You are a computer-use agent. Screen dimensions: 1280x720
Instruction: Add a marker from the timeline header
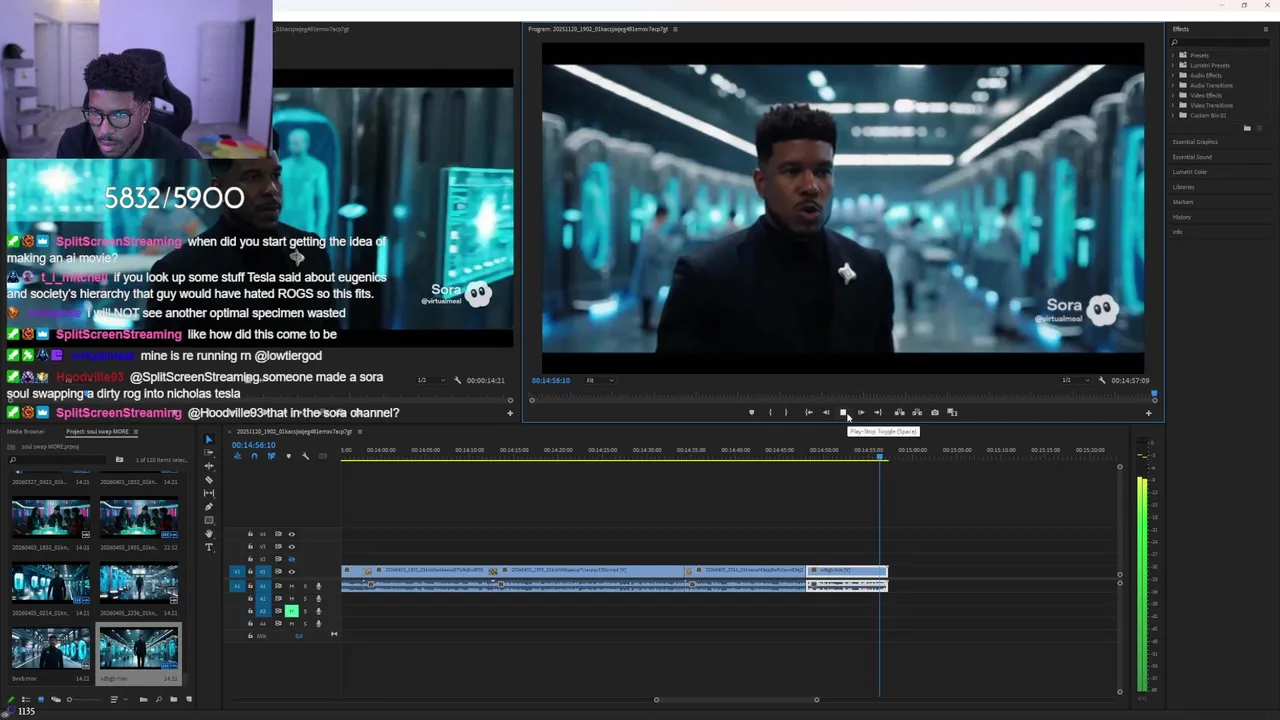click(289, 456)
